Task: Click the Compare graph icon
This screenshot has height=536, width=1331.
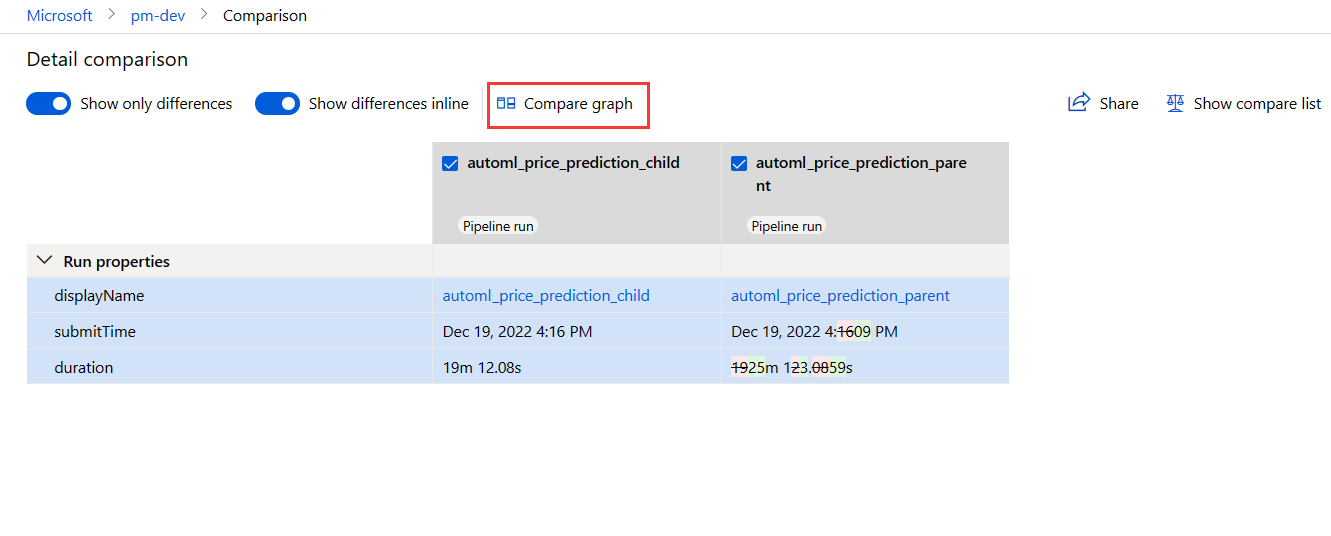Action: [x=506, y=103]
